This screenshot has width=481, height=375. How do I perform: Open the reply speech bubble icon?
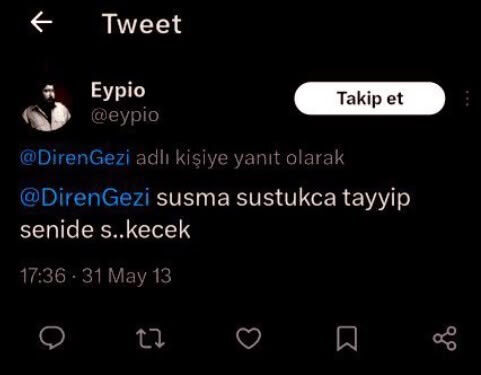click(52, 338)
